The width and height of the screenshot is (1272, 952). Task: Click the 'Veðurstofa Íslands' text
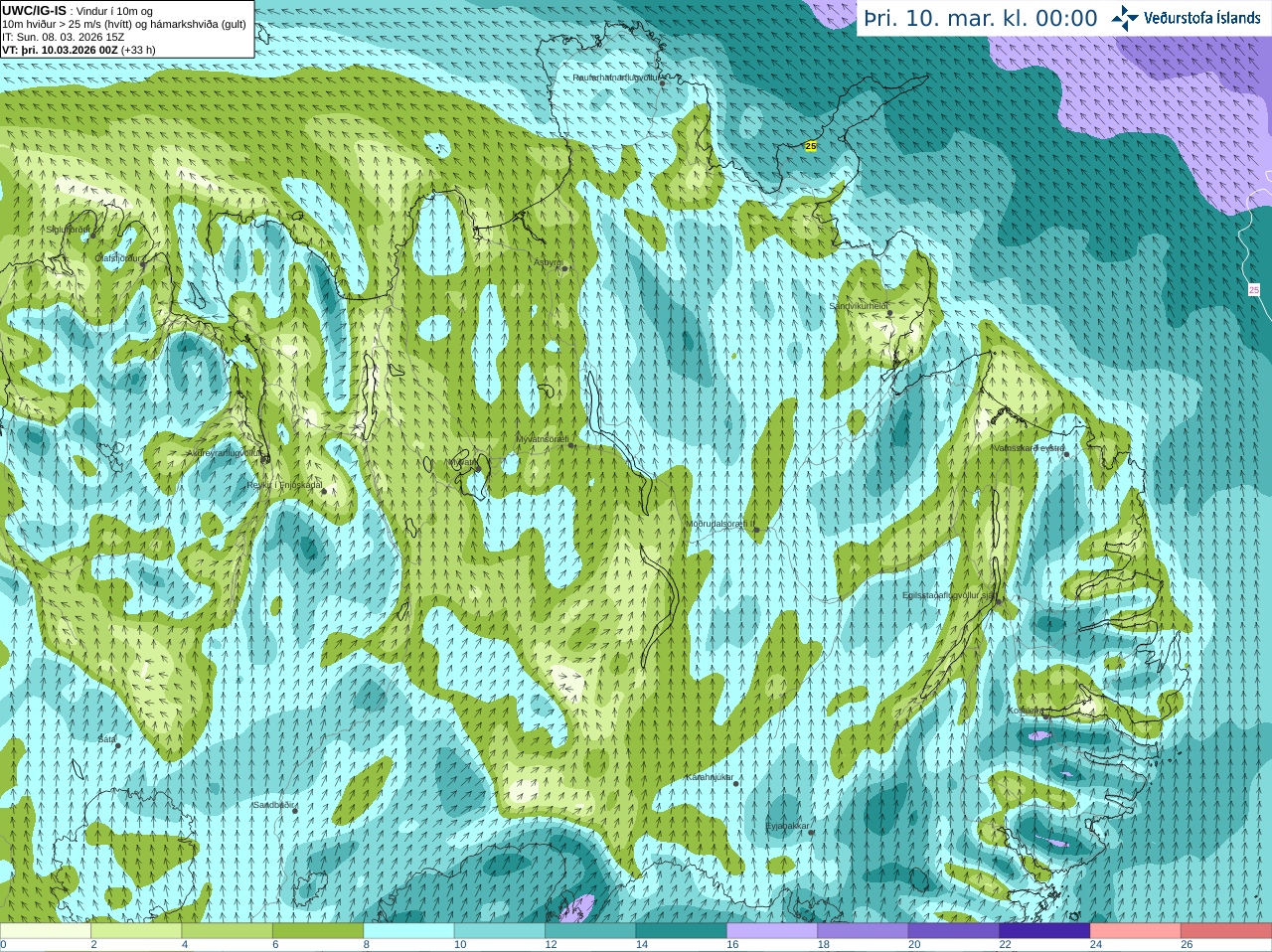click(1201, 18)
